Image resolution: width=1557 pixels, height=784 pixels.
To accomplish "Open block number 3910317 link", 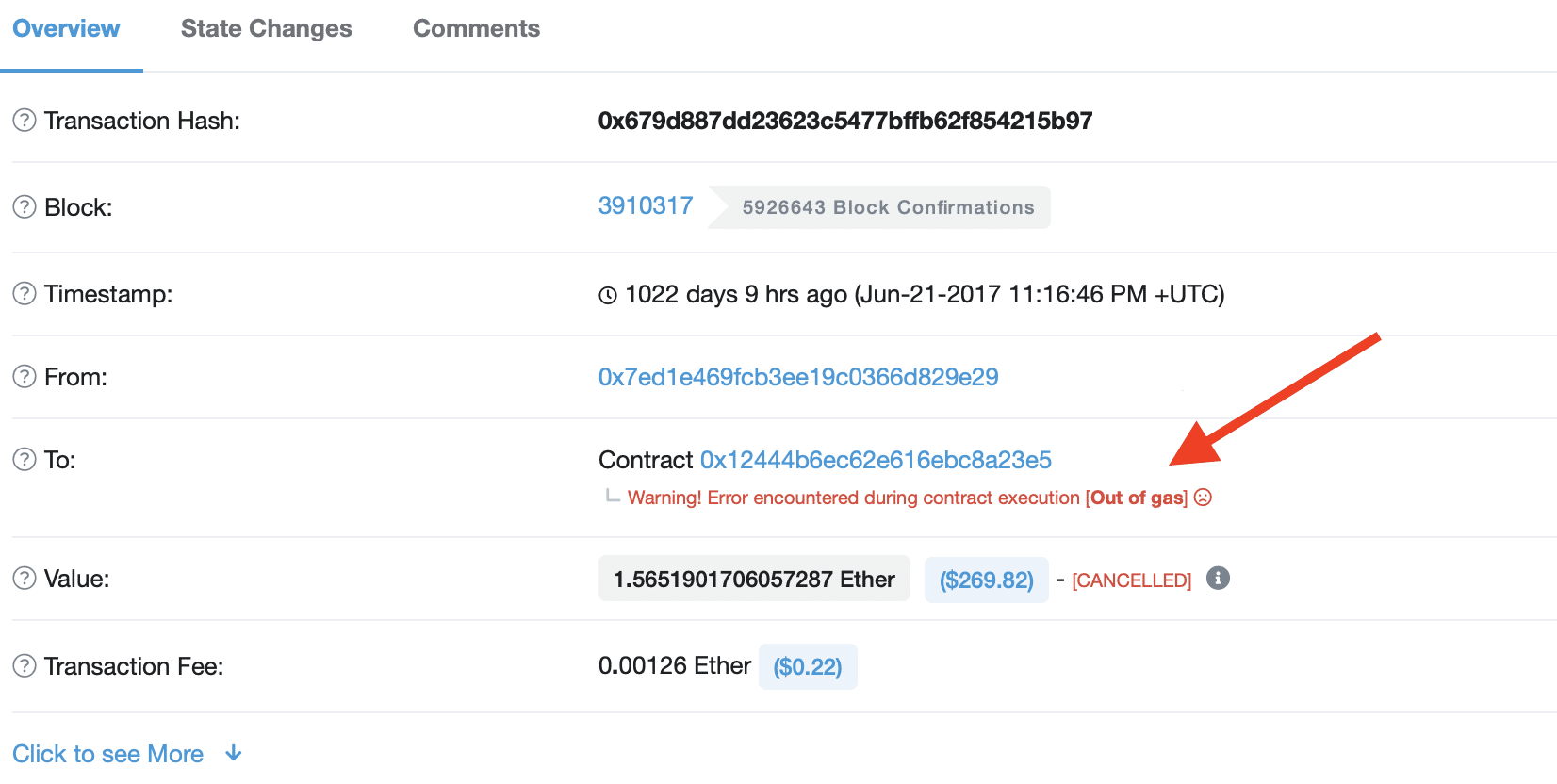I will pos(646,206).
